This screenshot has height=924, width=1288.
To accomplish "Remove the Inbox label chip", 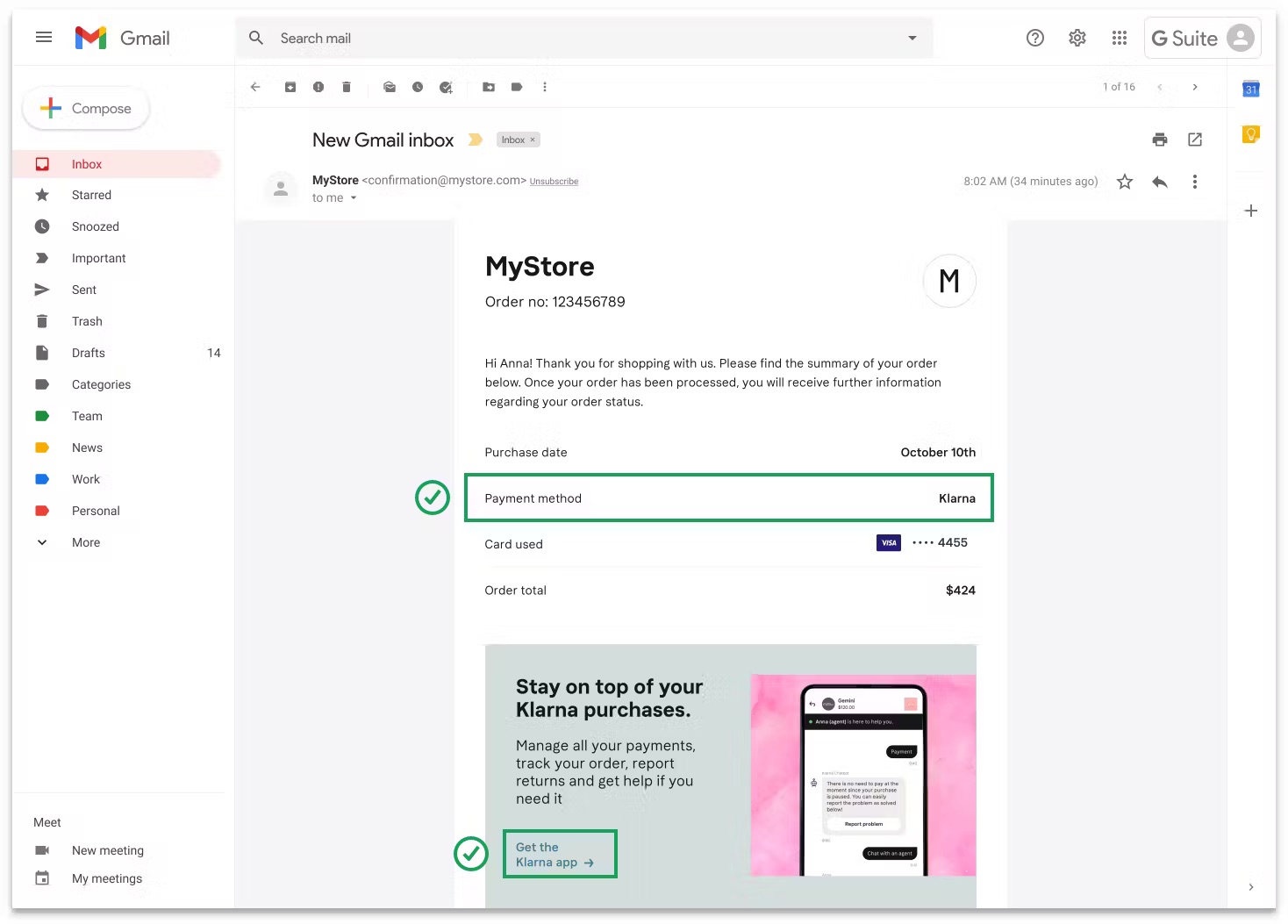I will pyautogui.click(x=533, y=140).
